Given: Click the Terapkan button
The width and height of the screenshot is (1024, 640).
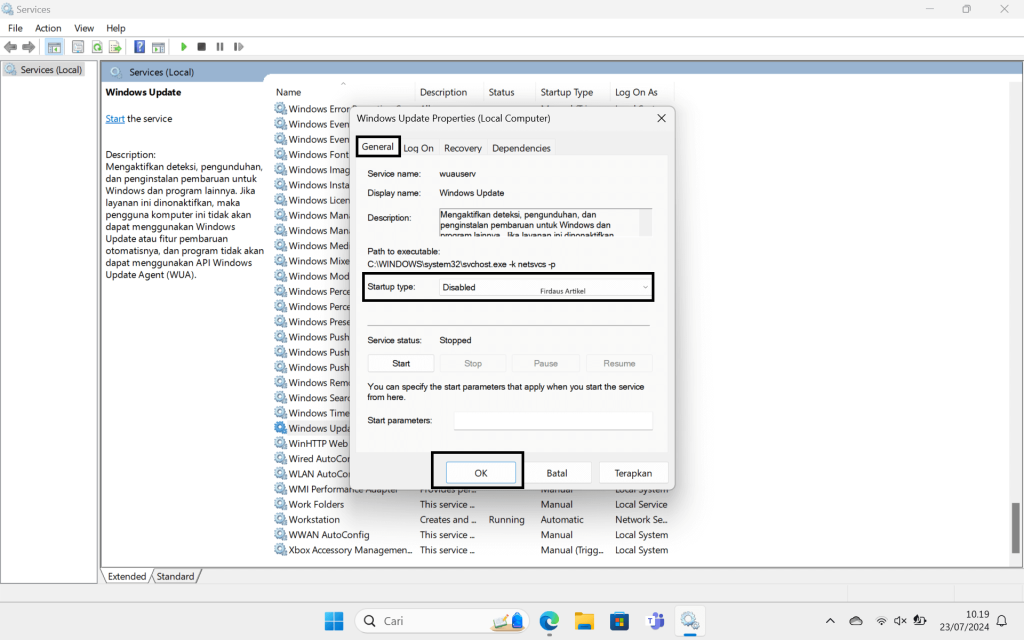Looking at the screenshot, I should (x=633, y=473).
